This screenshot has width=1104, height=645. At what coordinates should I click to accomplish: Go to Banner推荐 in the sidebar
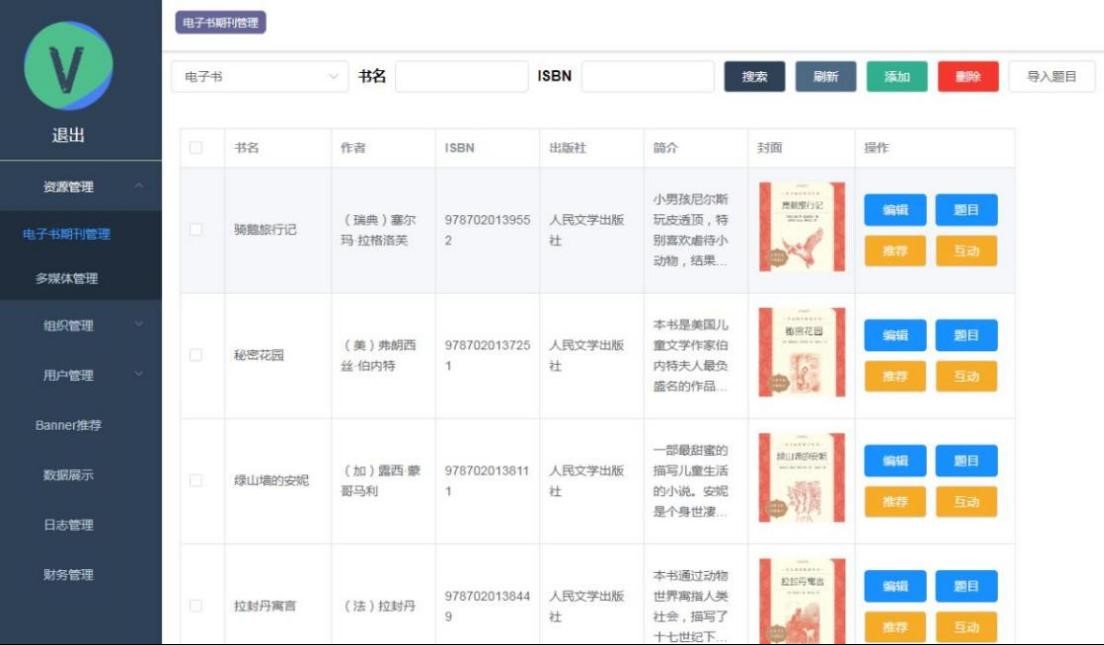tap(68, 425)
